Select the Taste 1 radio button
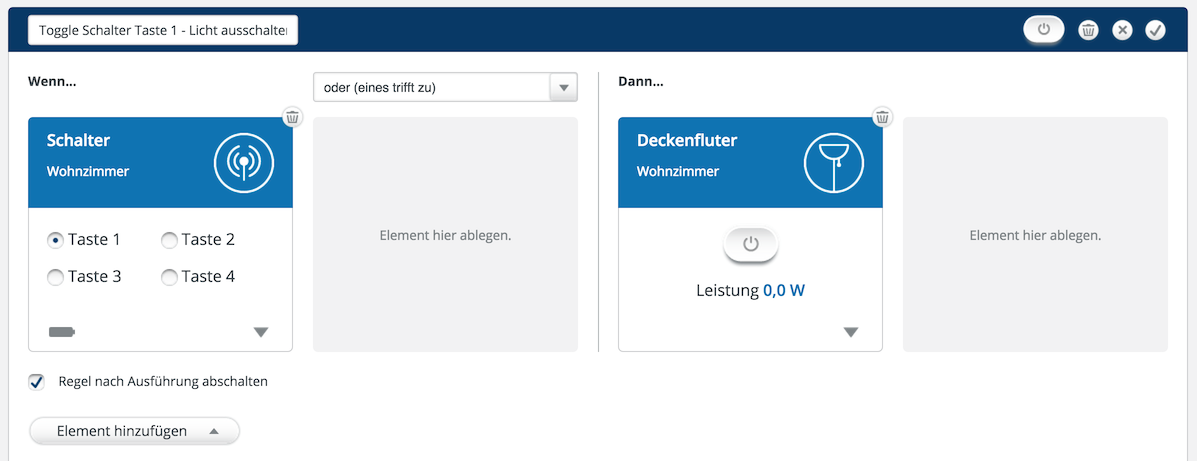The height and width of the screenshot is (461, 1197). click(x=55, y=240)
